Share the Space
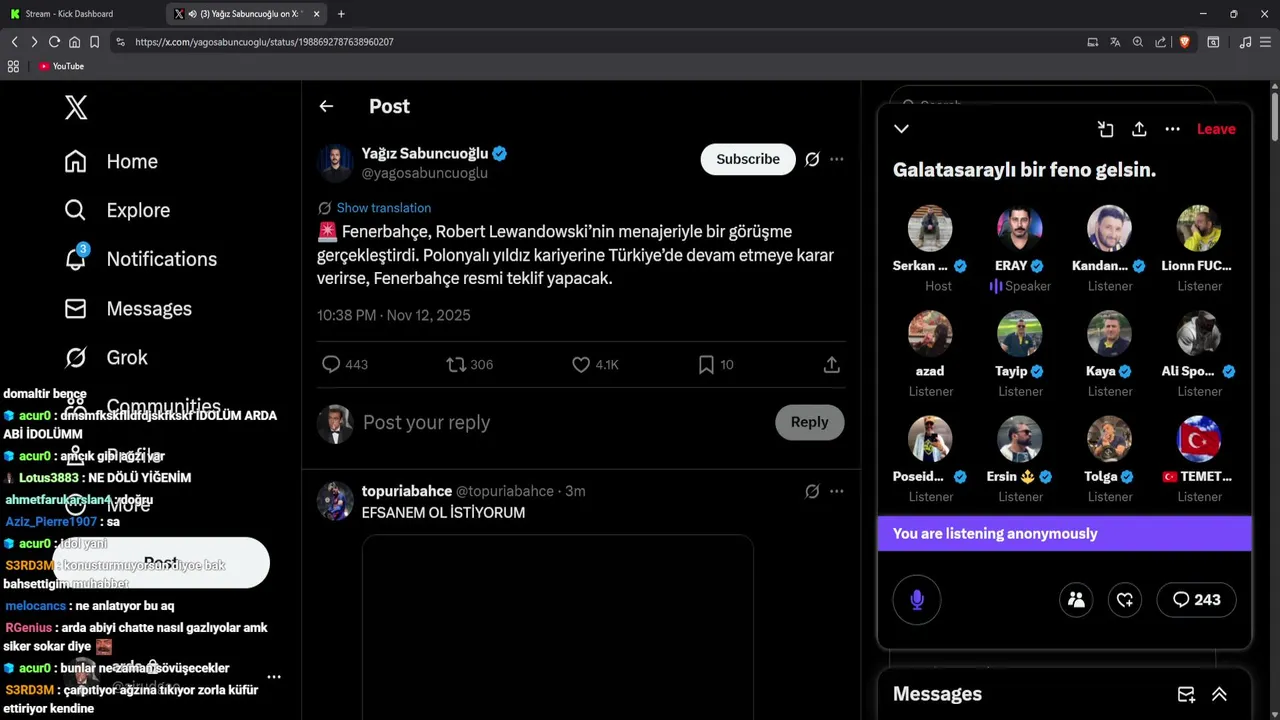This screenshot has height=720, width=1280. click(x=1139, y=129)
